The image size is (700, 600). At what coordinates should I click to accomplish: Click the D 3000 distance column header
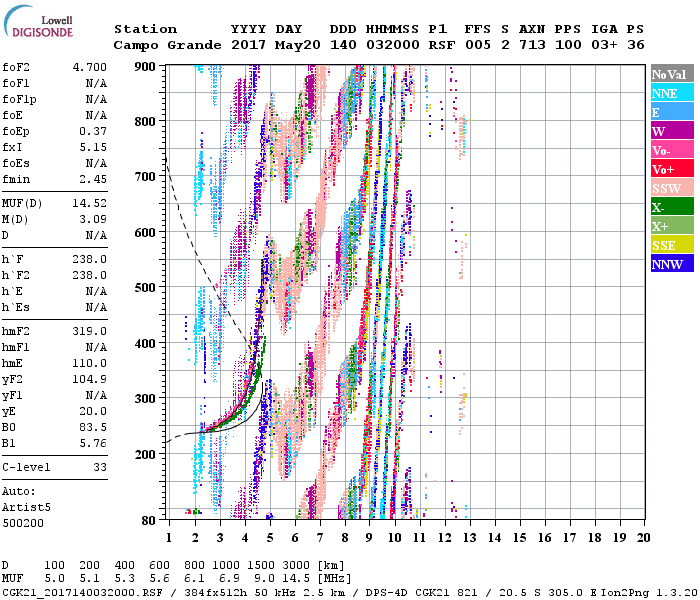(296, 565)
